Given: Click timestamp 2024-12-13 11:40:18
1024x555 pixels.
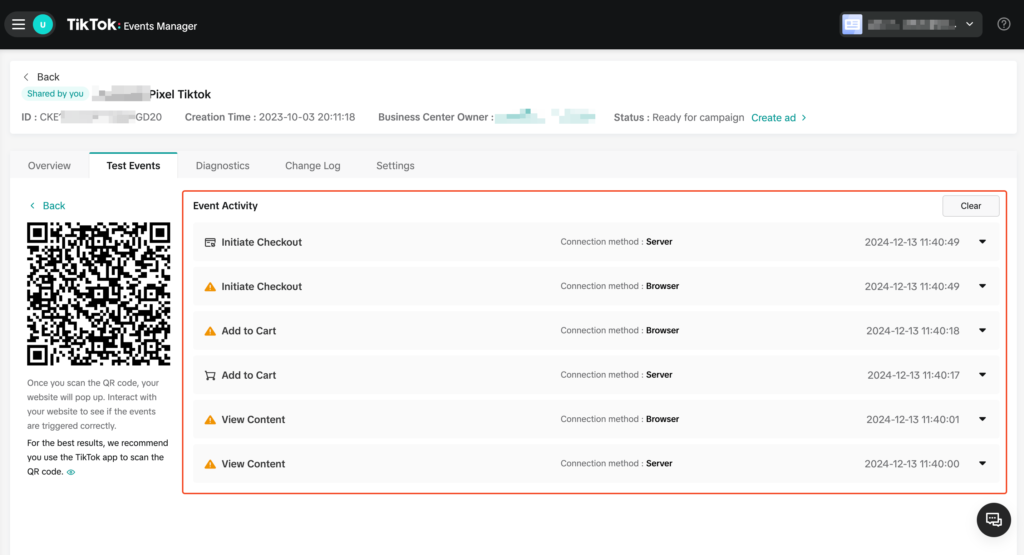Looking at the screenshot, I should [912, 331].
